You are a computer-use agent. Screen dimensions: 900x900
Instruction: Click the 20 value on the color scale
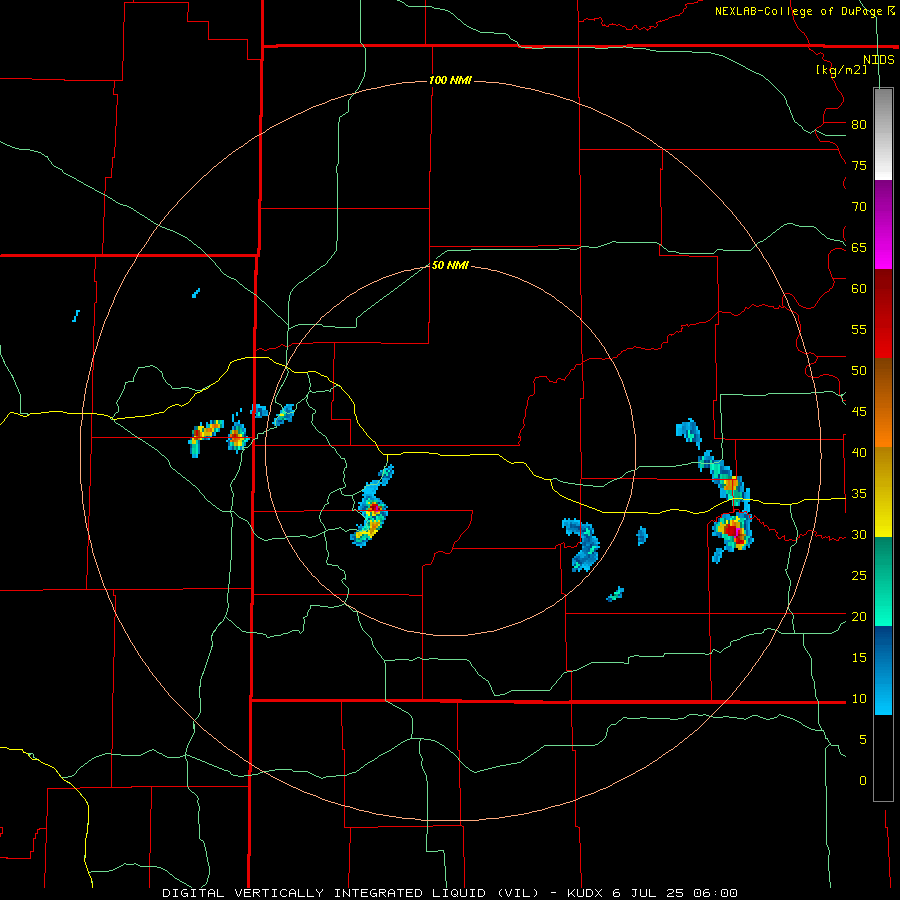click(x=859, y=616)
